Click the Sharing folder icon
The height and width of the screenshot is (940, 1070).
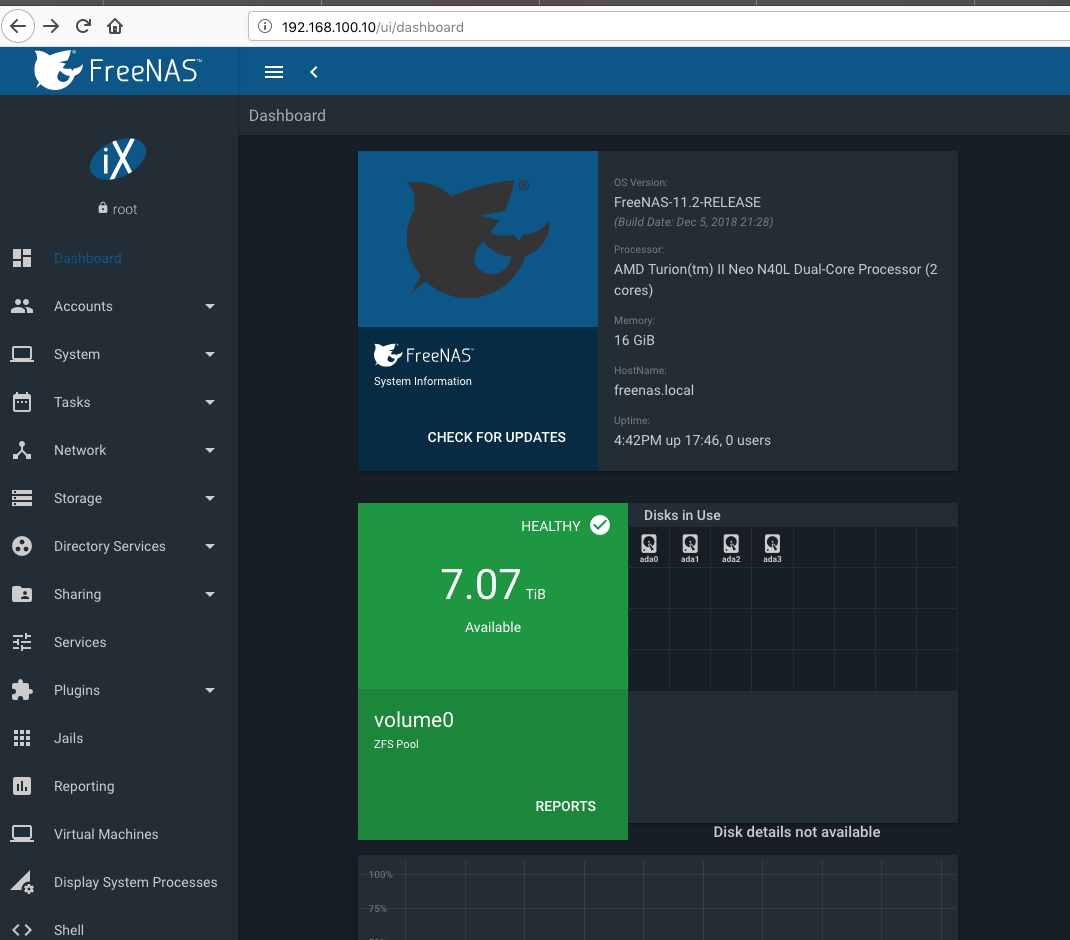[x=22, y=594]
